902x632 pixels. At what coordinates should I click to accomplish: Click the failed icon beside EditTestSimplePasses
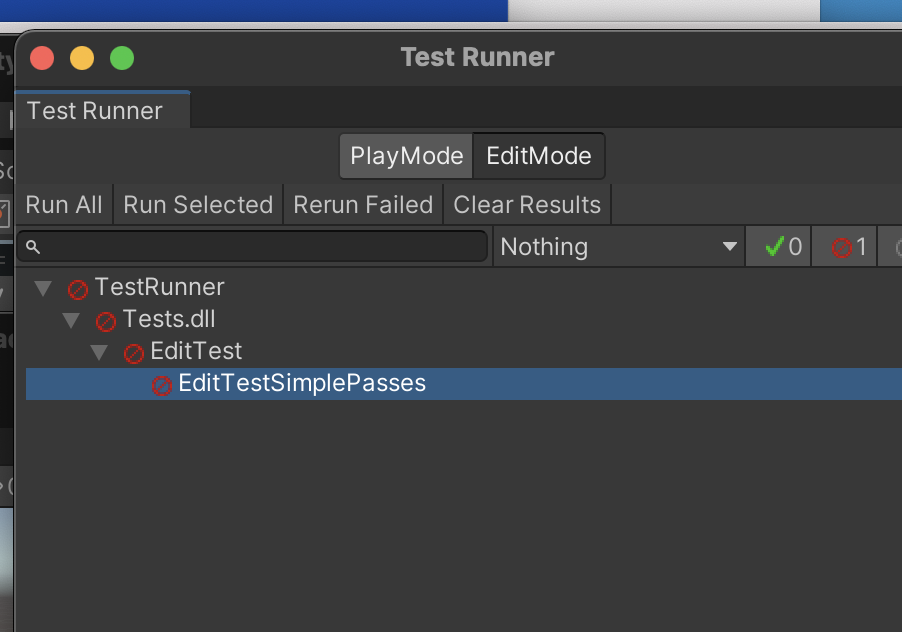click(x=162, y=385)
